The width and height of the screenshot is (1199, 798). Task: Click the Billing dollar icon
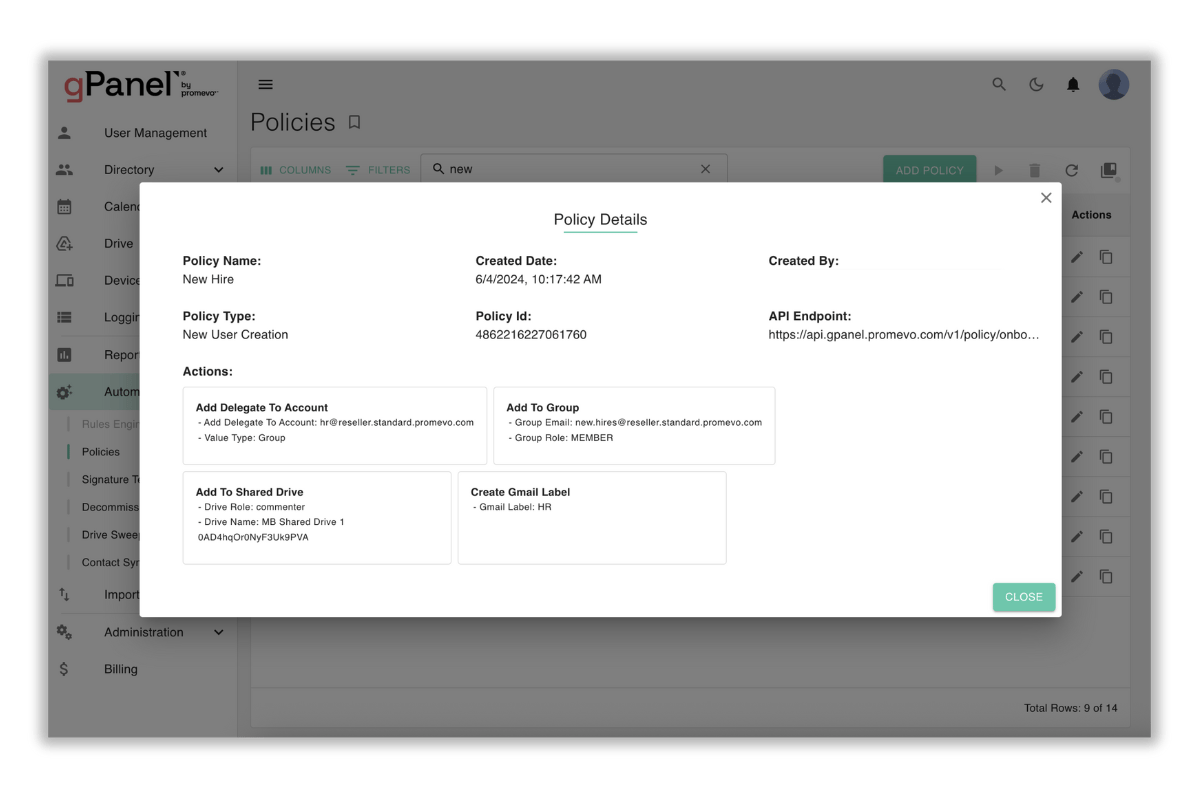pos(63,669)
